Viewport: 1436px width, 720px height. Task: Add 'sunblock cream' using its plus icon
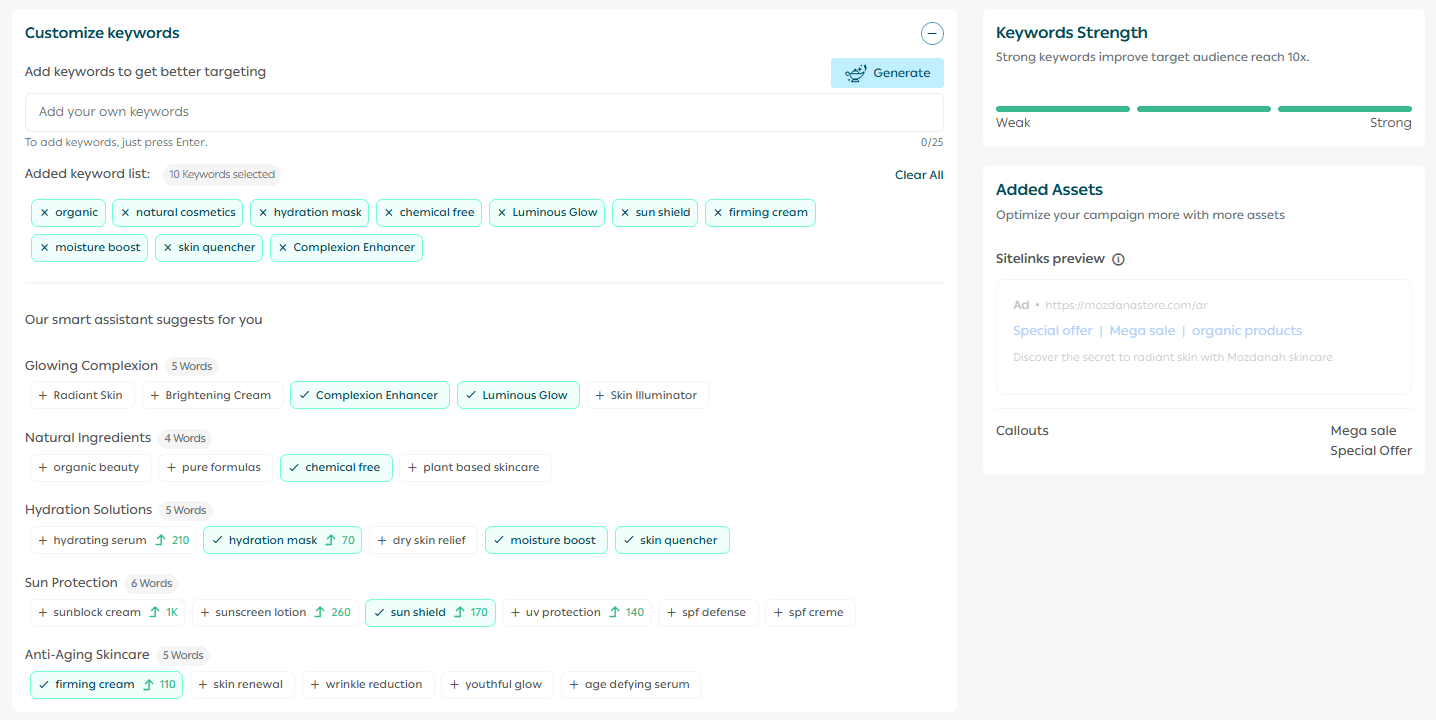point(43,613)
